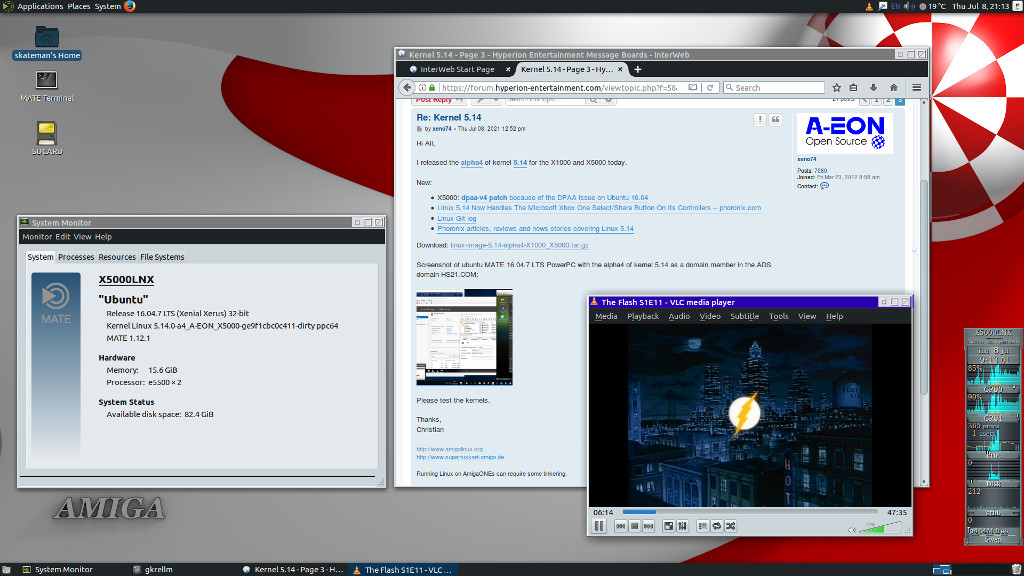Switch to Resources tab in System Monitor

pos(117,257)
